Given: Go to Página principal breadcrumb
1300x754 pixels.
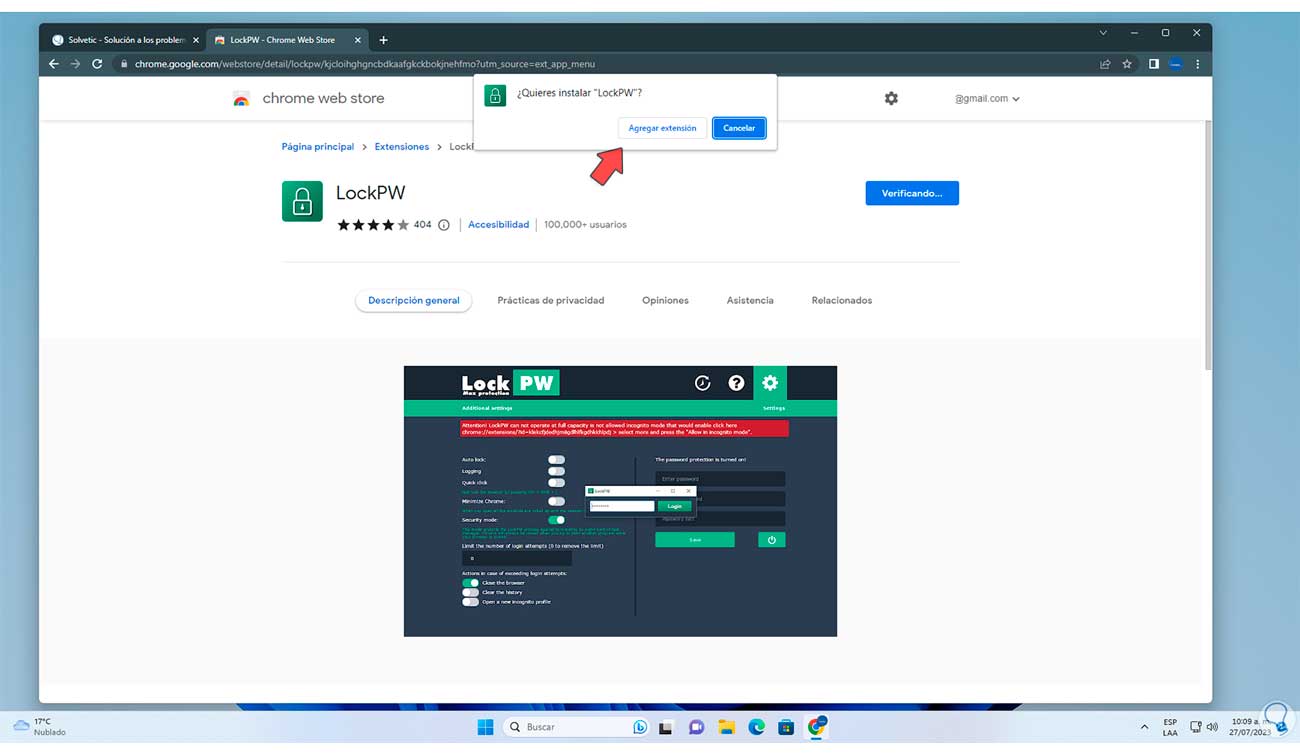Looking at the screenshot, I should pyautogui.click(x=318, y=147).
